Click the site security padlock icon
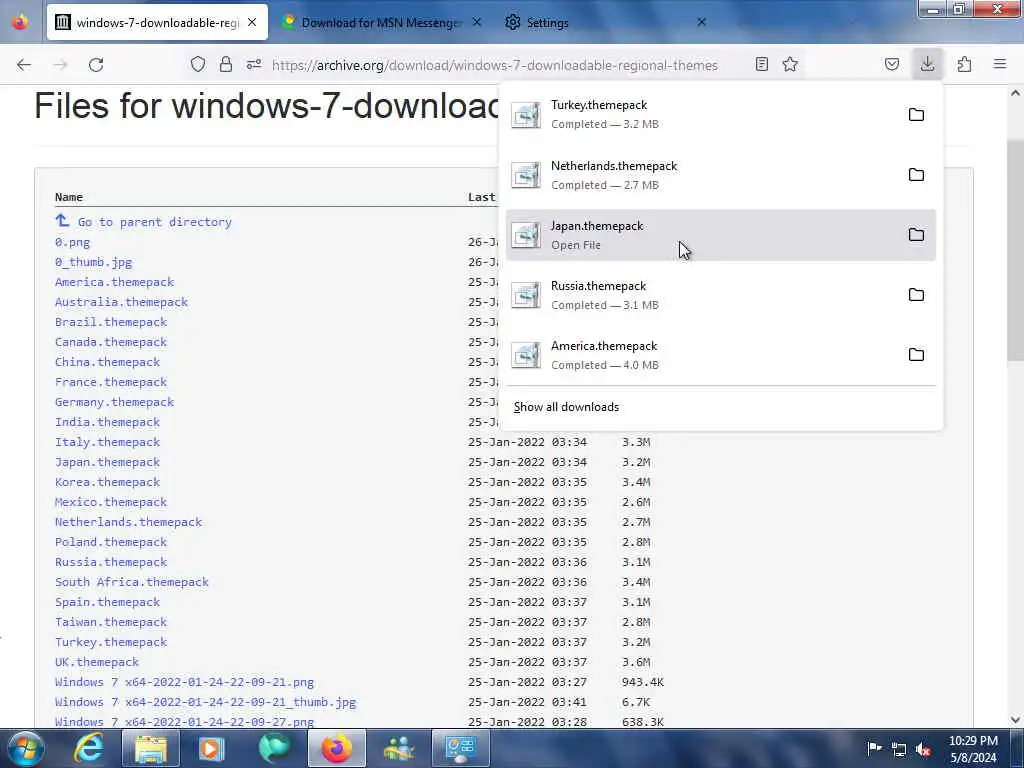 225,64
